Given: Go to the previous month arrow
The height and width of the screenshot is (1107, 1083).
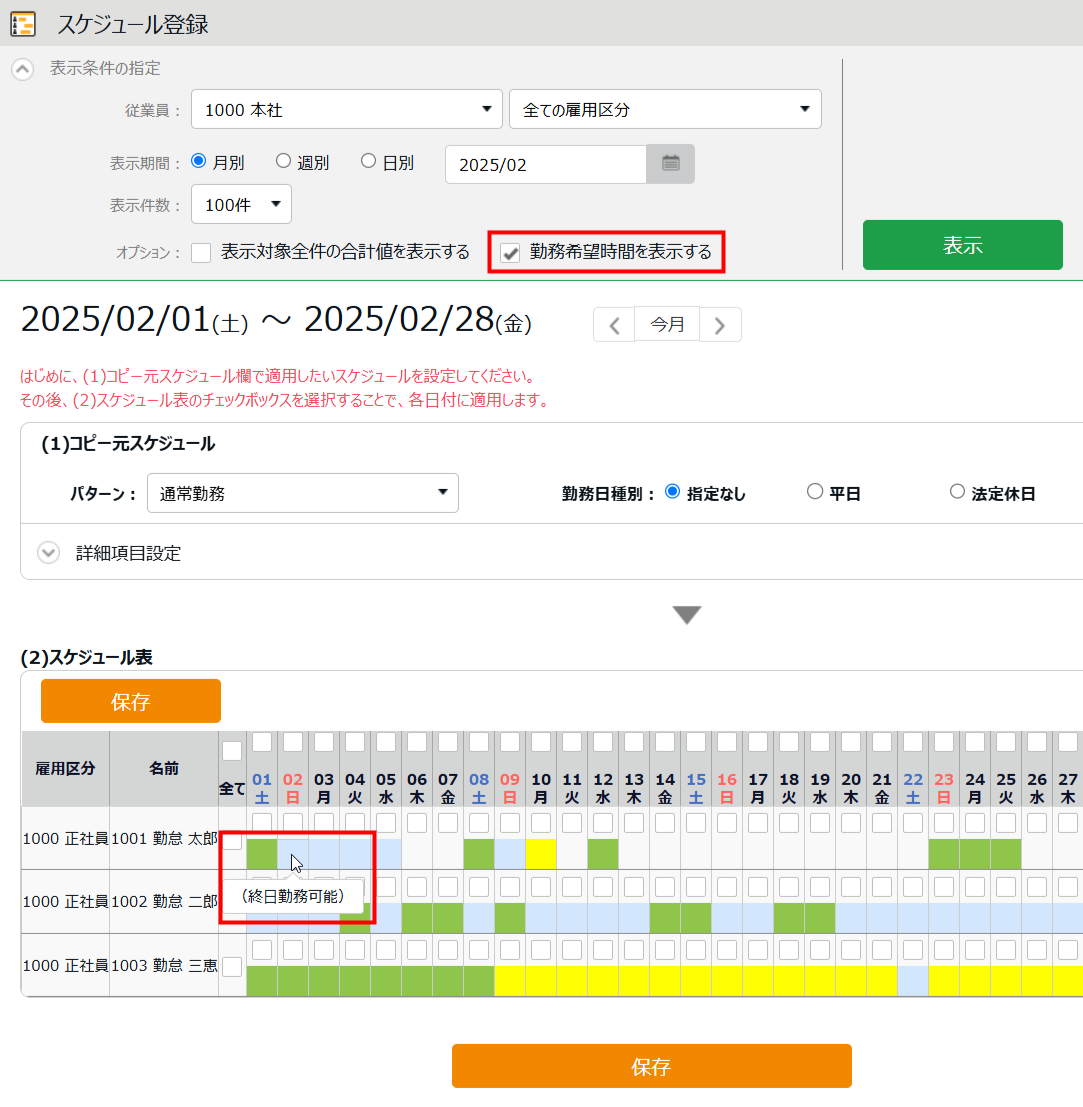Looking at the screenshot, I should click(x=614, y=325).
